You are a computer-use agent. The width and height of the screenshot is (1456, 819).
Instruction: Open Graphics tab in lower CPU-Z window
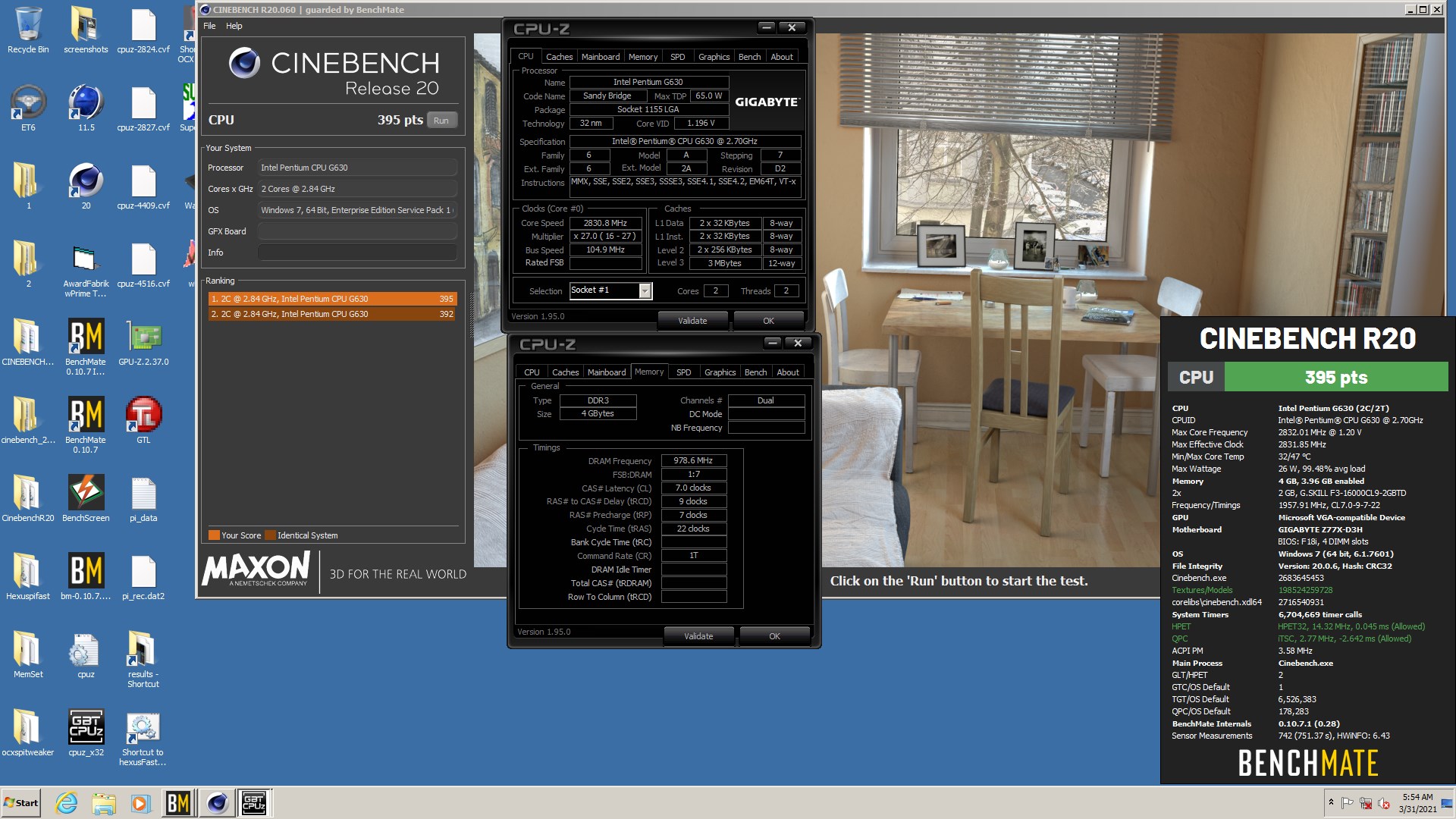[x=720, y=372]
